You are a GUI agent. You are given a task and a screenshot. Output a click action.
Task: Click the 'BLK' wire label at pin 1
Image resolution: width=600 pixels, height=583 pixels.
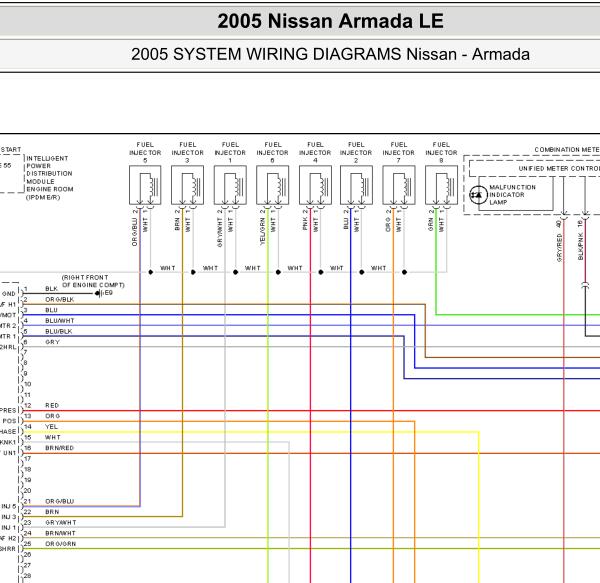pyautogui.click(x=51, y=289)
